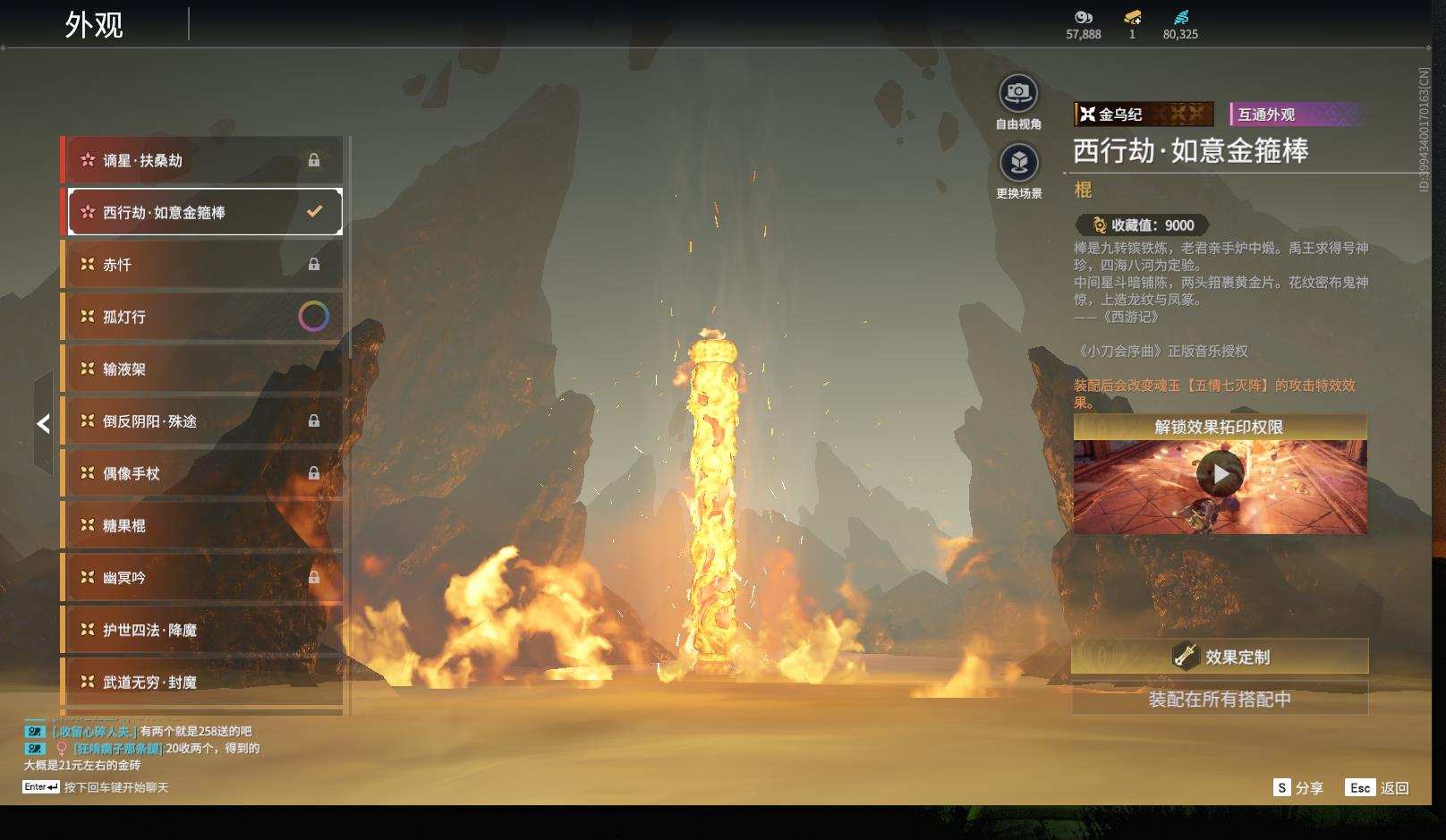1446x840 pixels.
Task: Click player name 收留心碎人夫 in chat
Action: click(95, 732)
